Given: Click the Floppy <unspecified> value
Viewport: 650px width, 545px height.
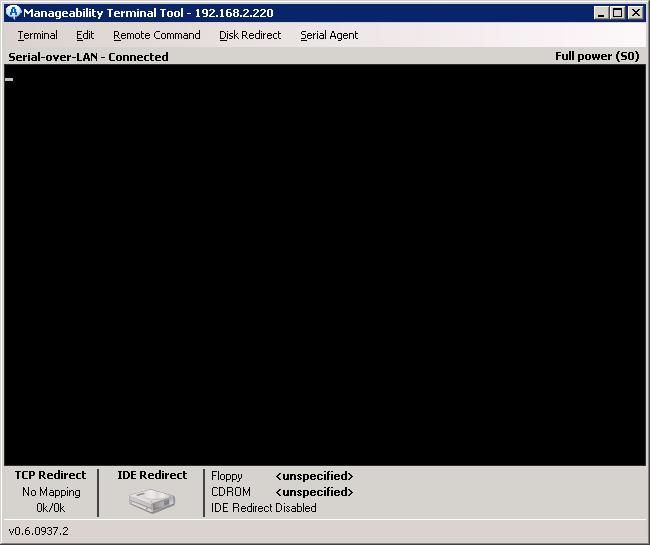Looking at the screenshot, I should pos(314,476).
